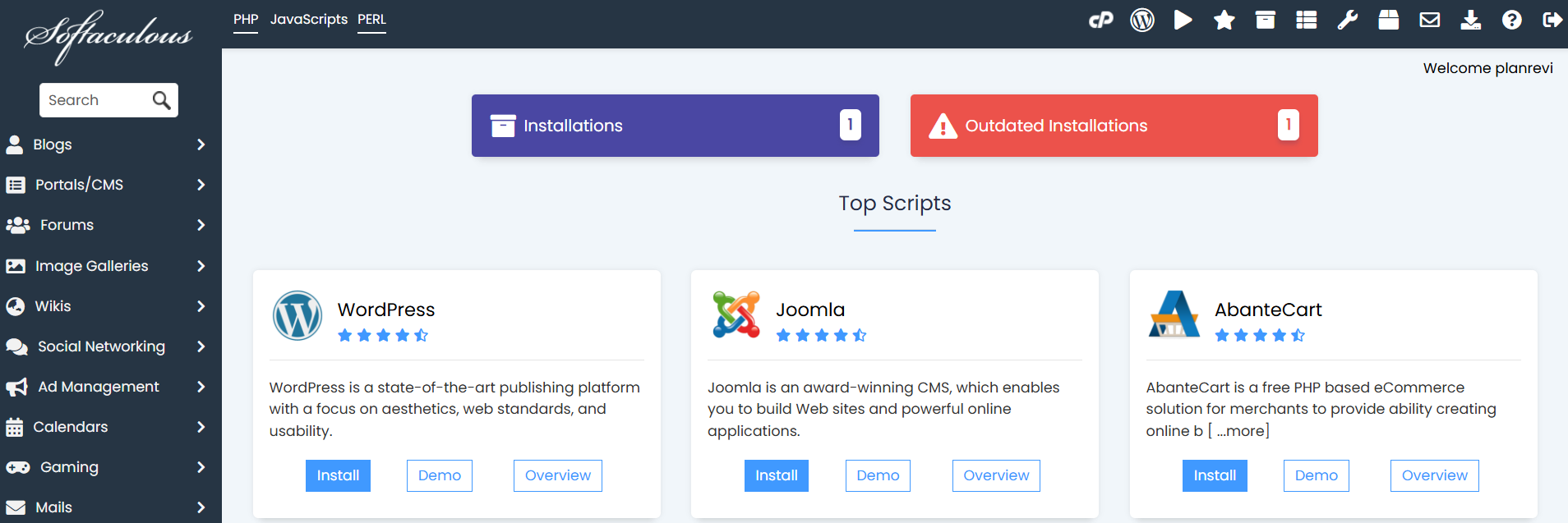Expand the Image Galleries chevron
Viewport: 1568px width, 523px height.
point(201,266)
